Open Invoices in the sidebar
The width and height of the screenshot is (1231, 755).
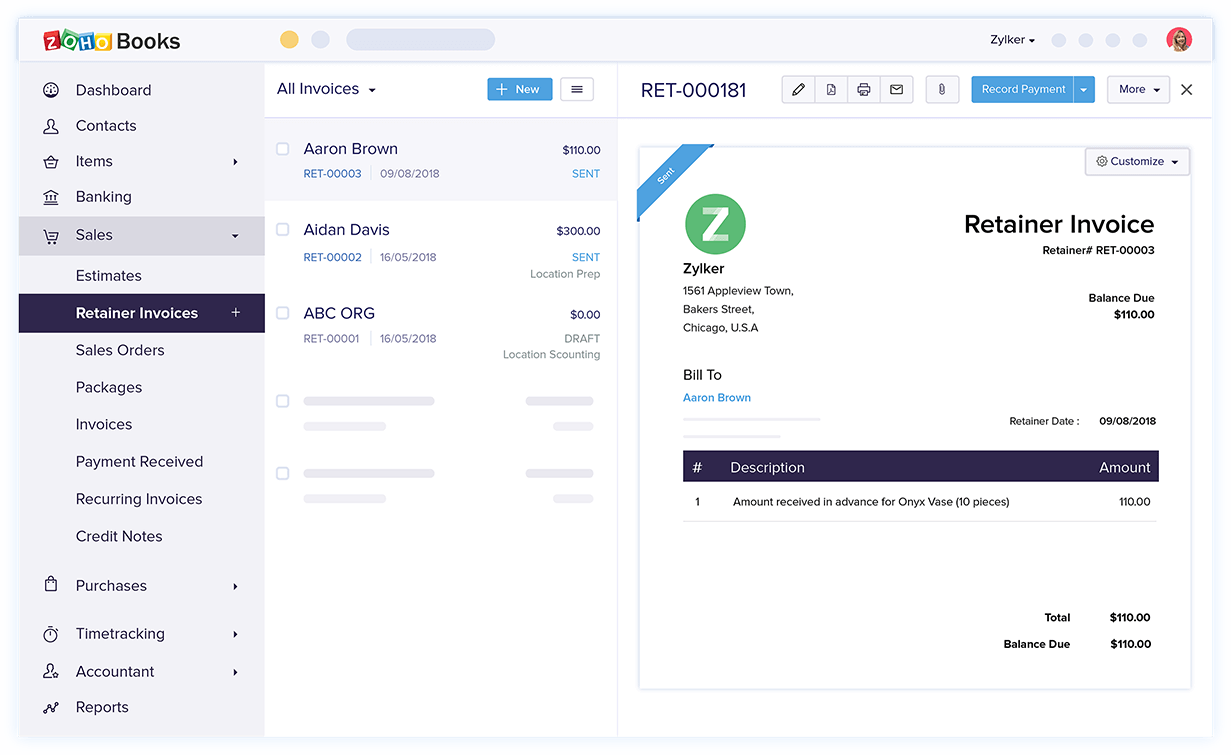(x=104, y=424)
